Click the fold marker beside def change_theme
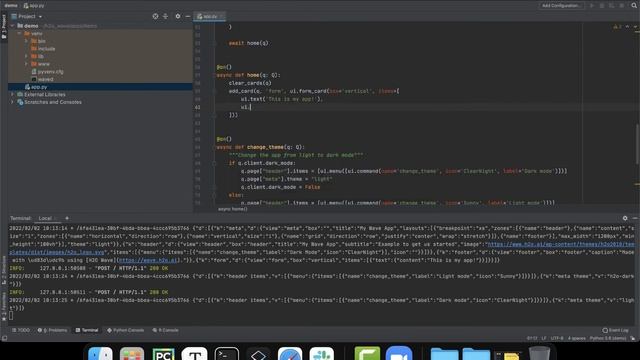The height and width of the screenshot is (360, 640). 214,147
